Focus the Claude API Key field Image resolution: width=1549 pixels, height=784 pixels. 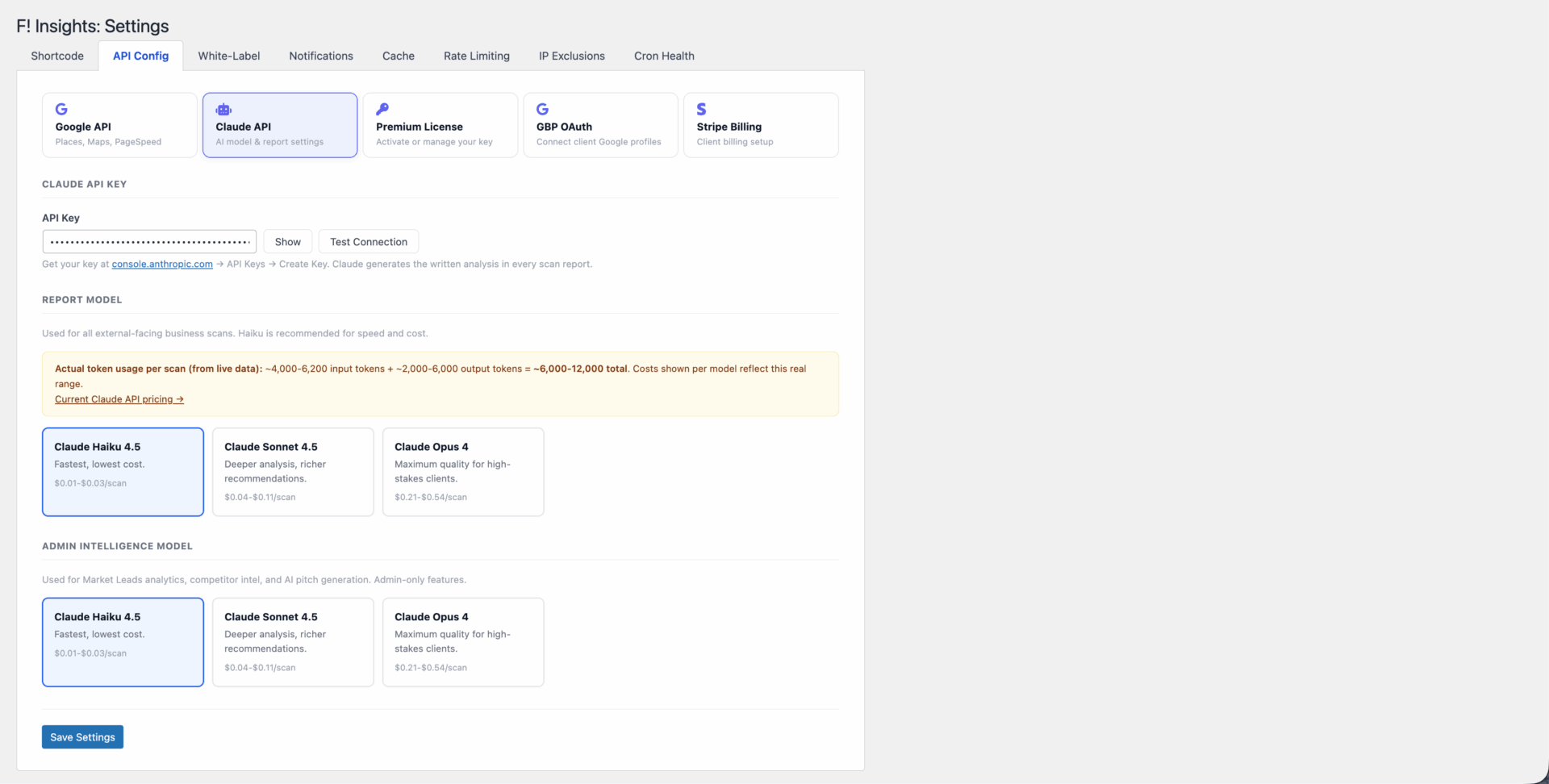pyautogui.click(x=149, y=242)
